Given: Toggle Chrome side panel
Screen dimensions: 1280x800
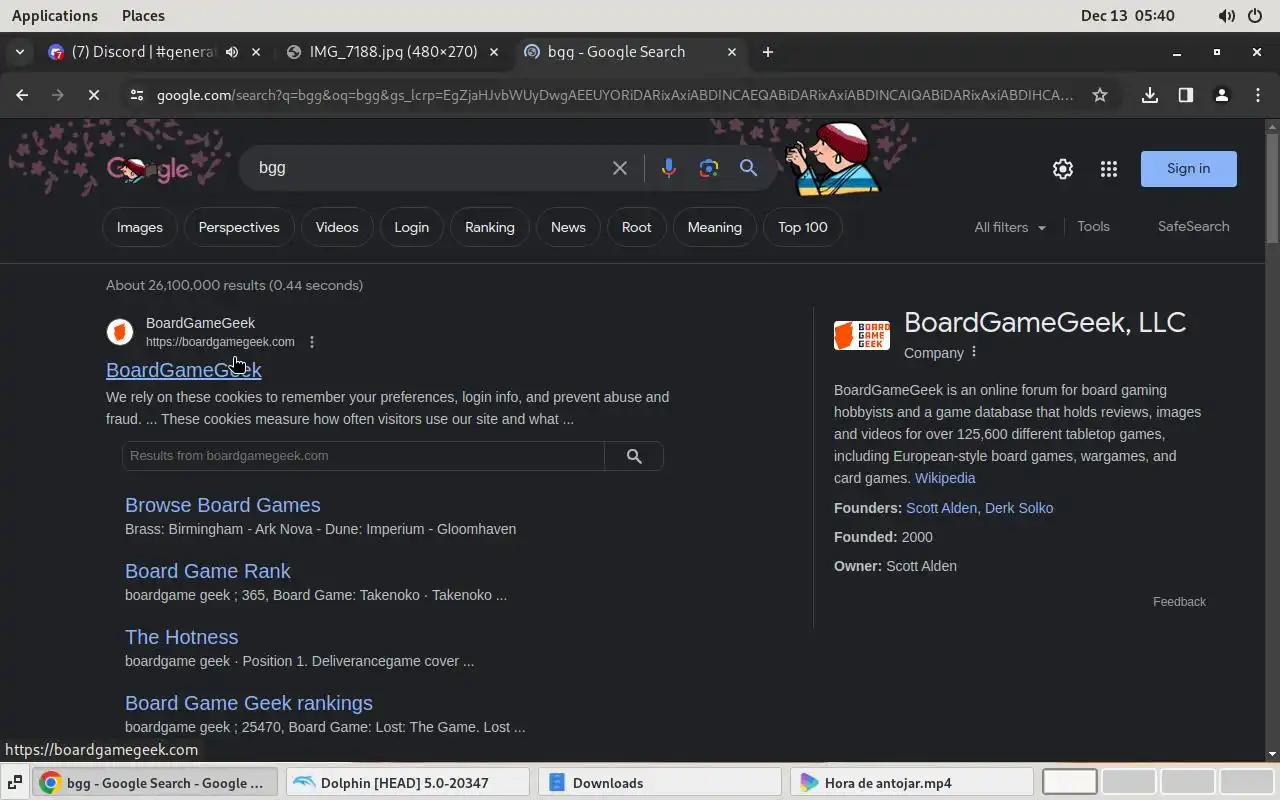Looking at the screenshot, I should (1186, 95).
